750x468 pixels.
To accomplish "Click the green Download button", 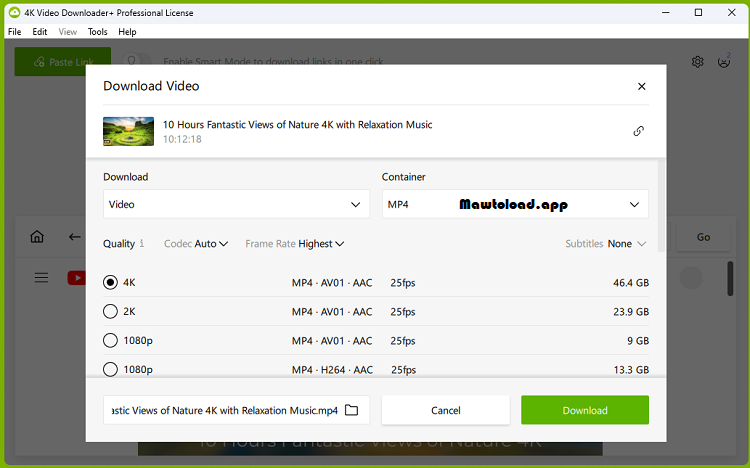I will (x=585, y=410).
